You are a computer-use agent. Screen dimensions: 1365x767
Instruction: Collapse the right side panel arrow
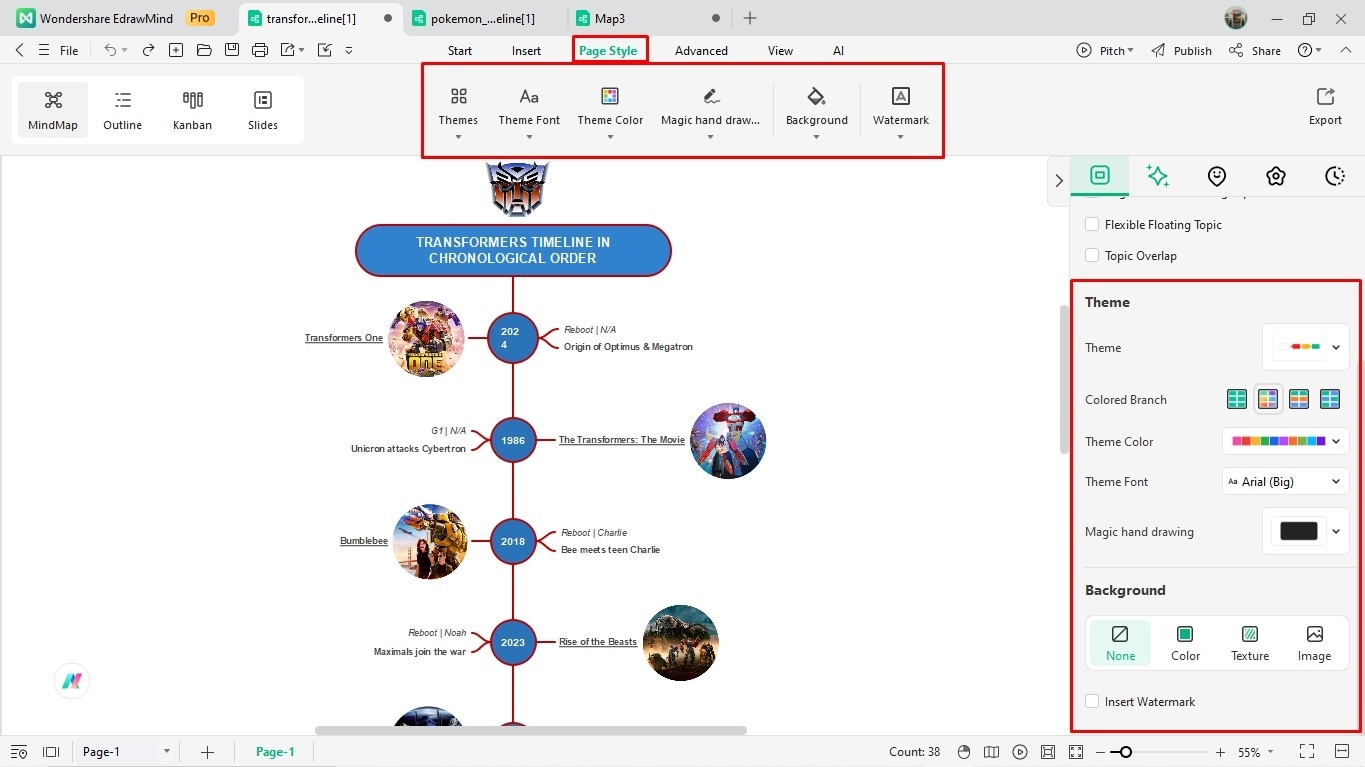(x=1059, y=181)
